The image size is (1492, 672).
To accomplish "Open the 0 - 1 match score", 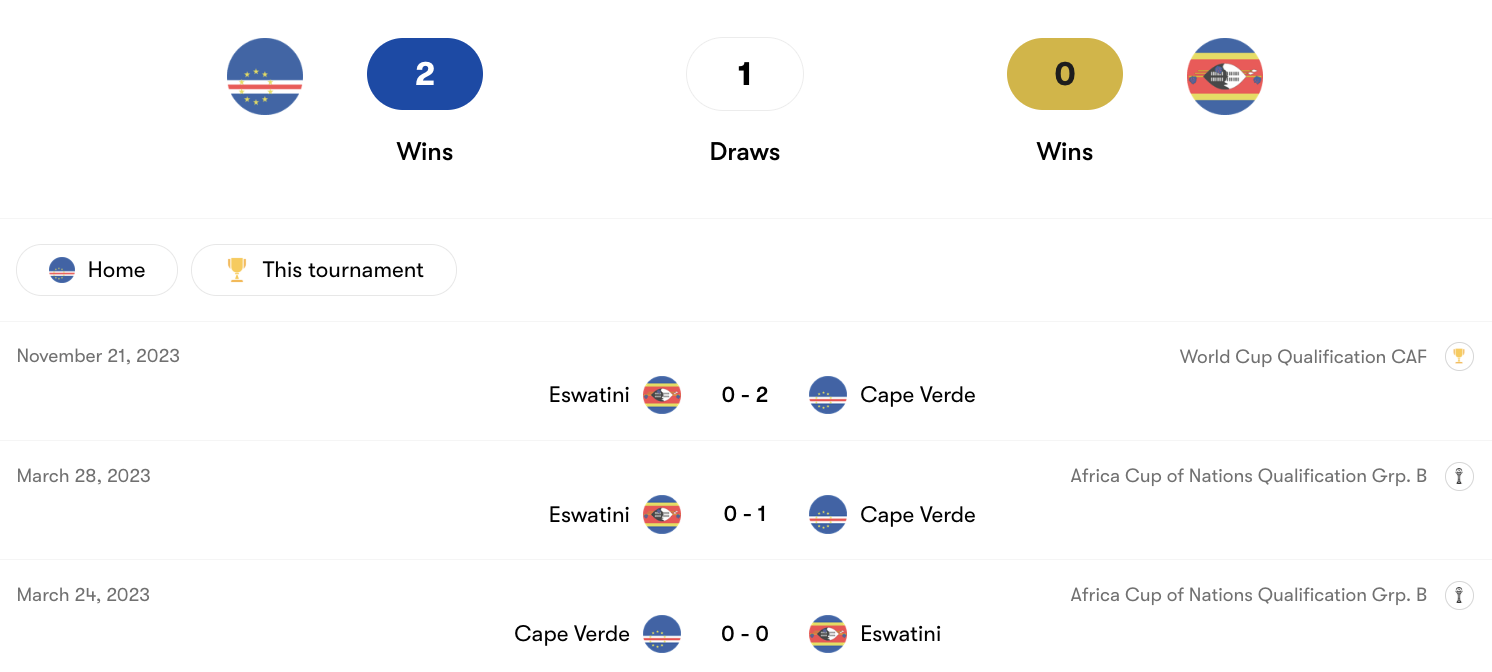I will click(745, 515).
